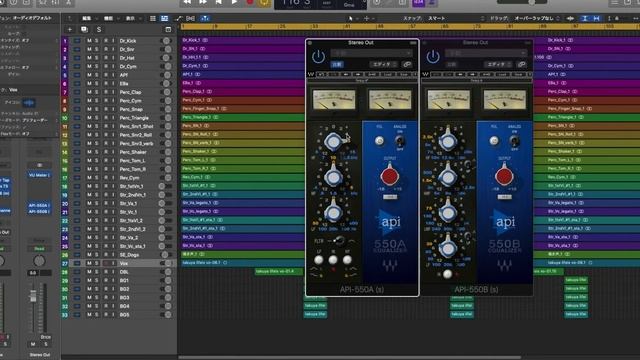Toggle the global solo S button above the tracks
Viewport: 640px width, 360px height.
tap(99, 29)
